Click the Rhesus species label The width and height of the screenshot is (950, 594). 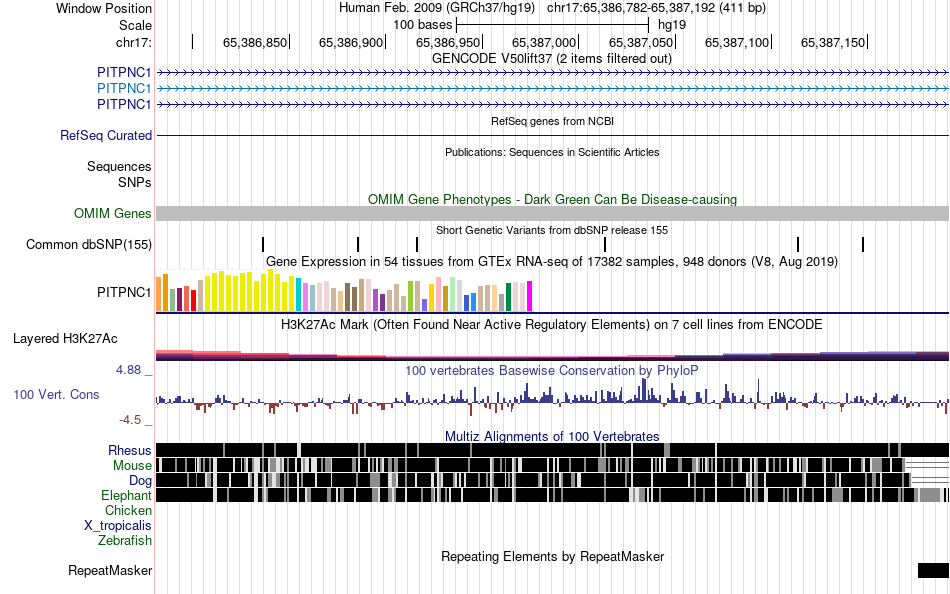coord(130,450)
